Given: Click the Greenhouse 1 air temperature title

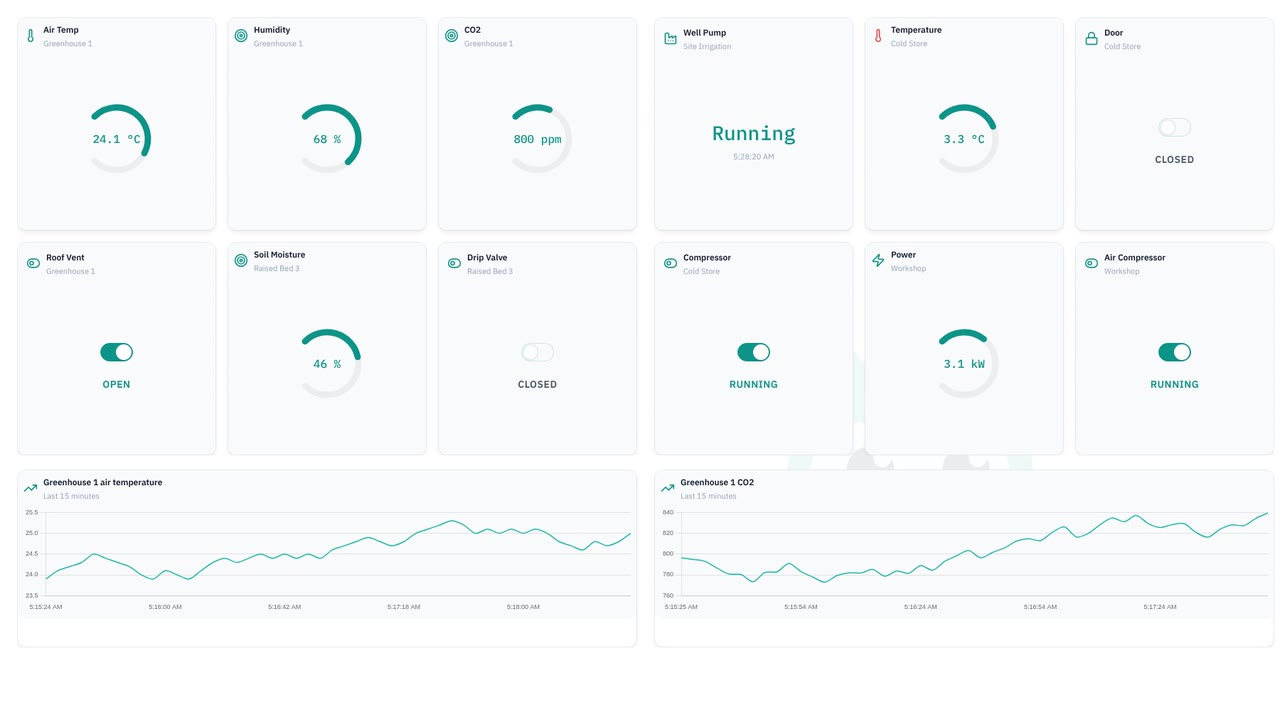Looking at the screenshot, I should point(103,482).
